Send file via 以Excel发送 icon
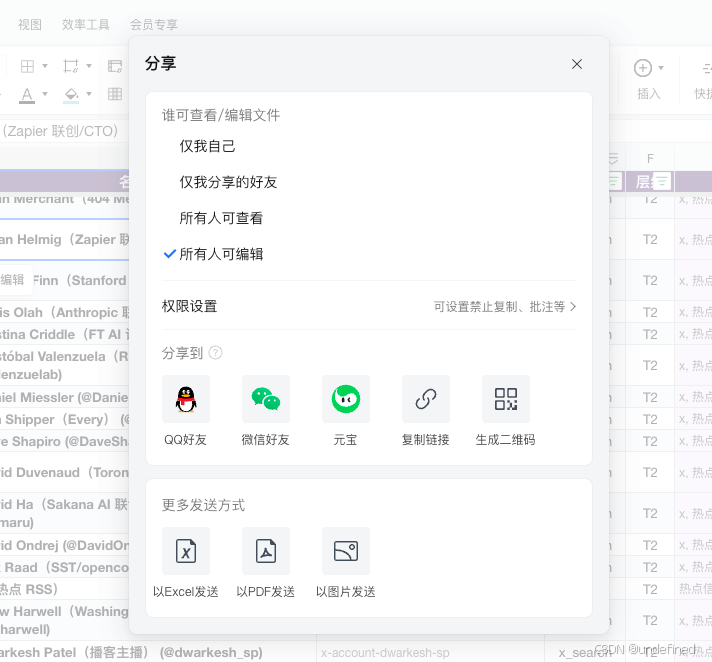 click(x=186, y=551)
